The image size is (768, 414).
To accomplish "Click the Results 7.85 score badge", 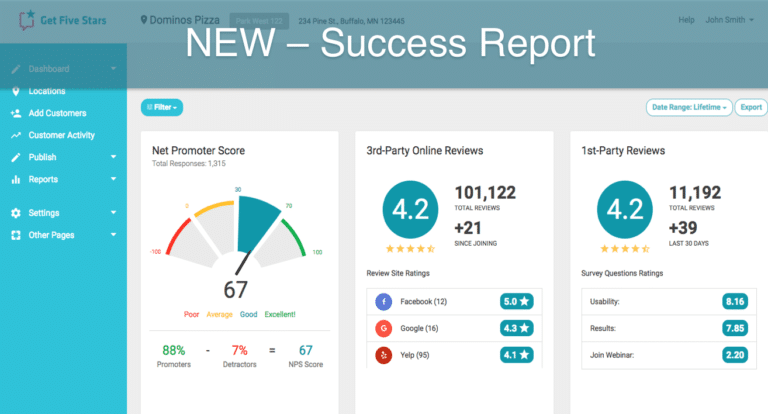I will [x=735, y=328].
